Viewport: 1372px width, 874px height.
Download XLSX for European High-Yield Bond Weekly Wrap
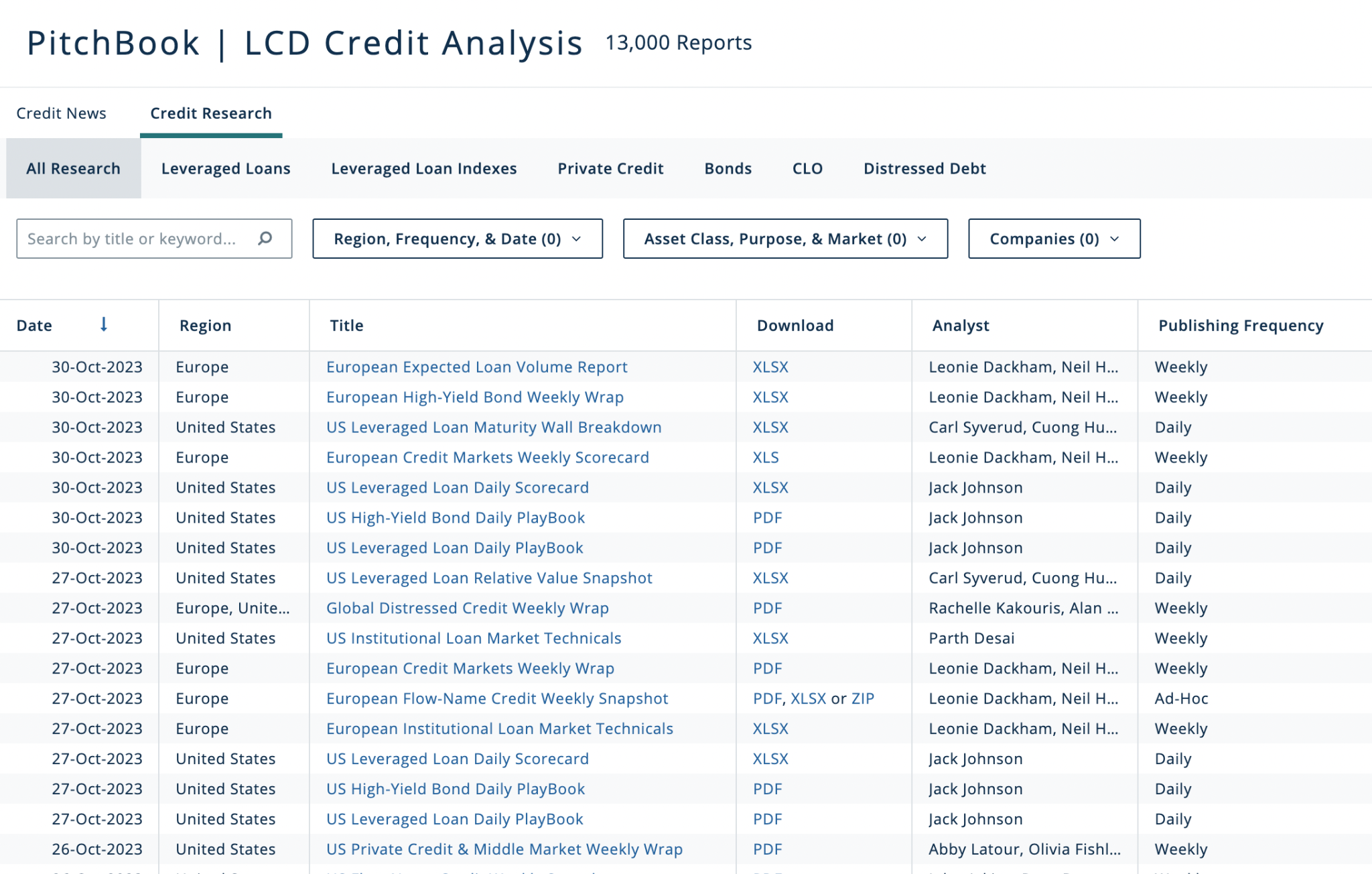tap(770, 397)
